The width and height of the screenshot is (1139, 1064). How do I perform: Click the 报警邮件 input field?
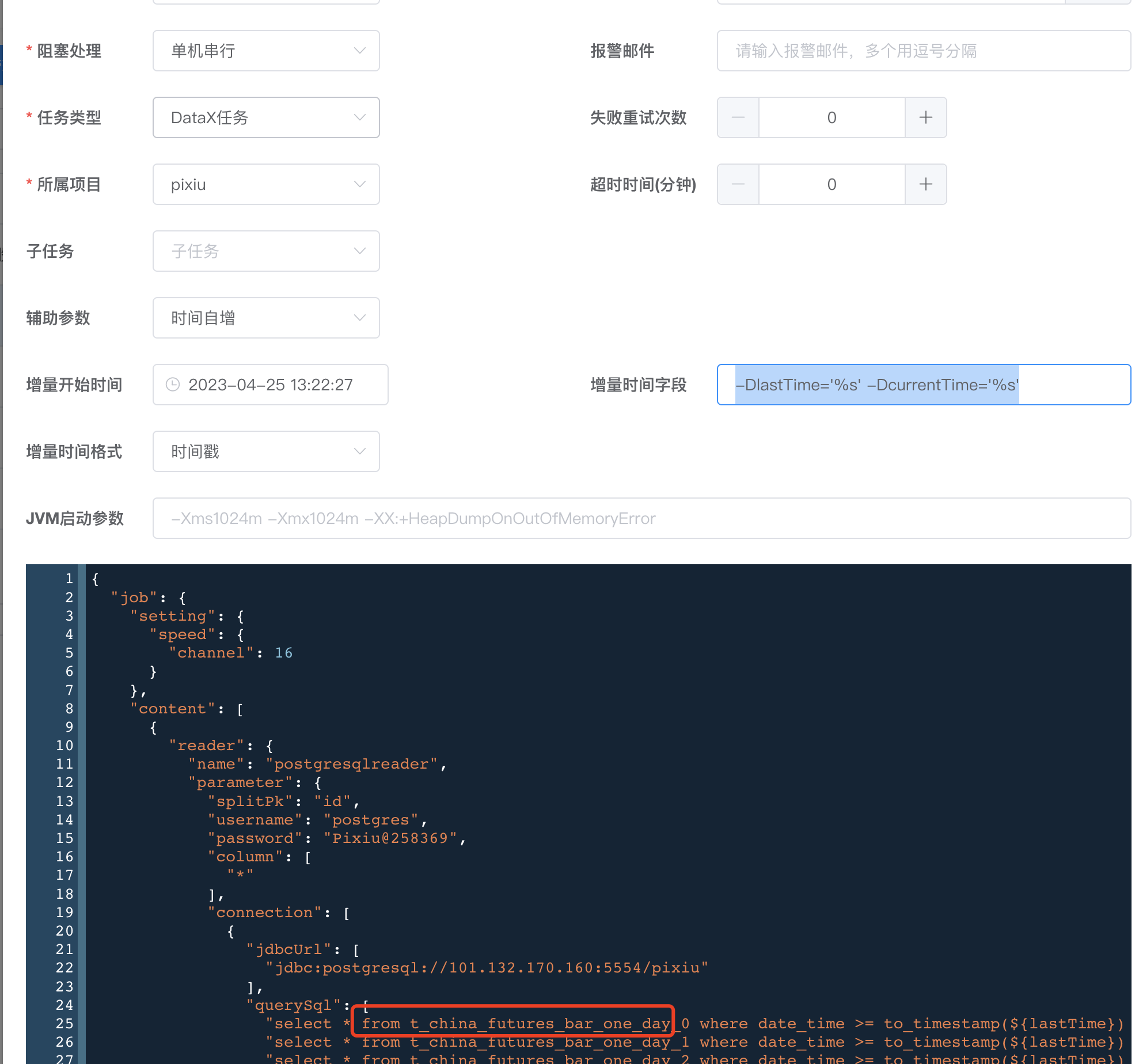tap(923, 51)
